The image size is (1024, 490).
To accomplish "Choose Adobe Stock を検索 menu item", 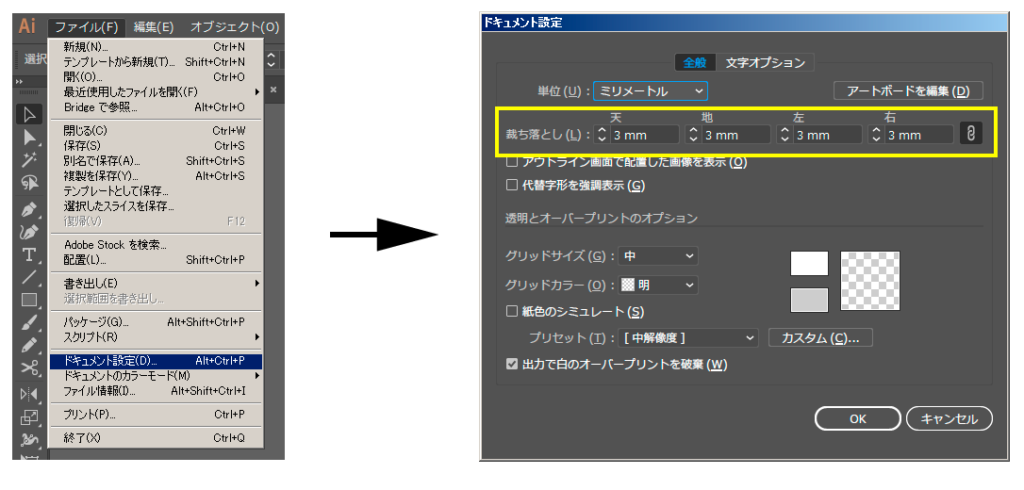I will pyautogui.click(x=155, y=245).
